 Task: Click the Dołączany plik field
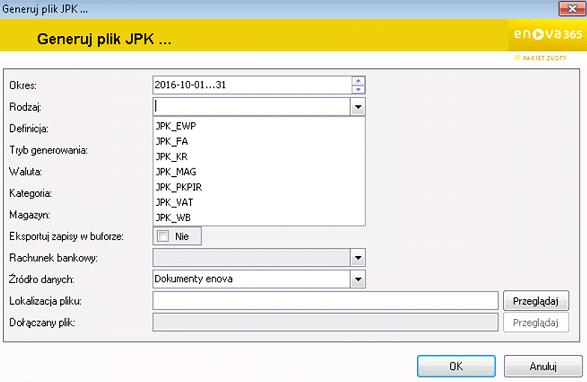coord(325,322)
